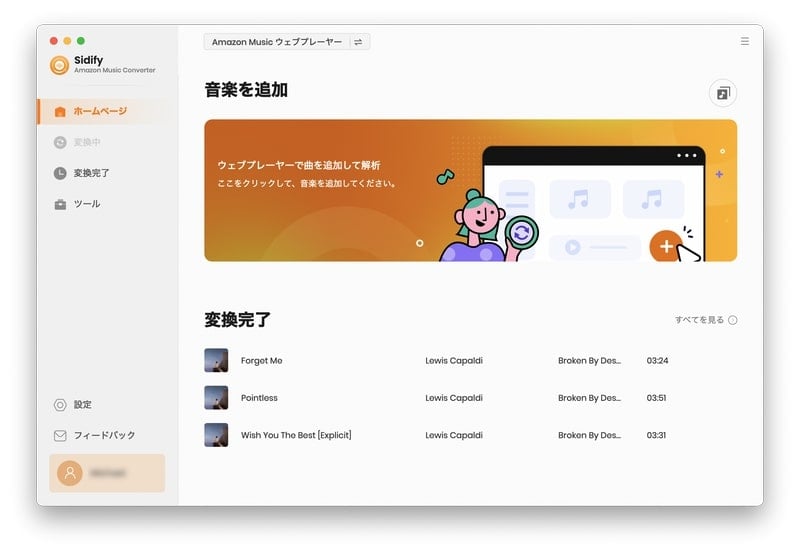Screen dimensions: 800x554
Task: Click the refresh disc icon in banner
Action: pyautogui.click(x=521, y=233)
